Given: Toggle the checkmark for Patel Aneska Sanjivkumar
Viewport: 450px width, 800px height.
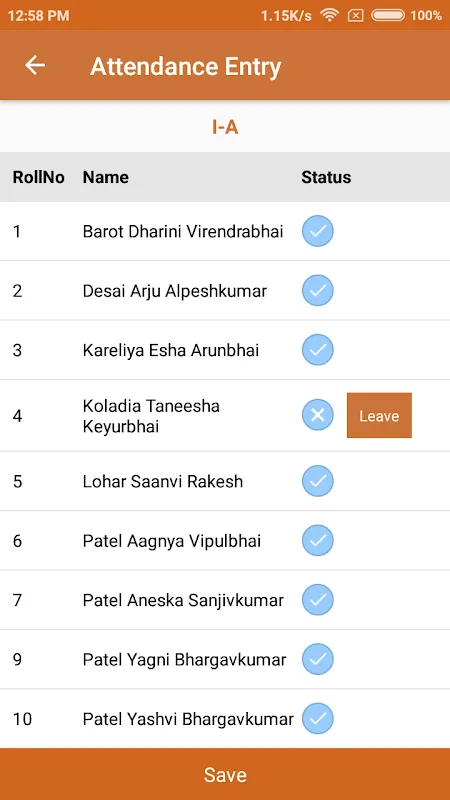Looking at the screenshot, I should (x=317, y=599).
